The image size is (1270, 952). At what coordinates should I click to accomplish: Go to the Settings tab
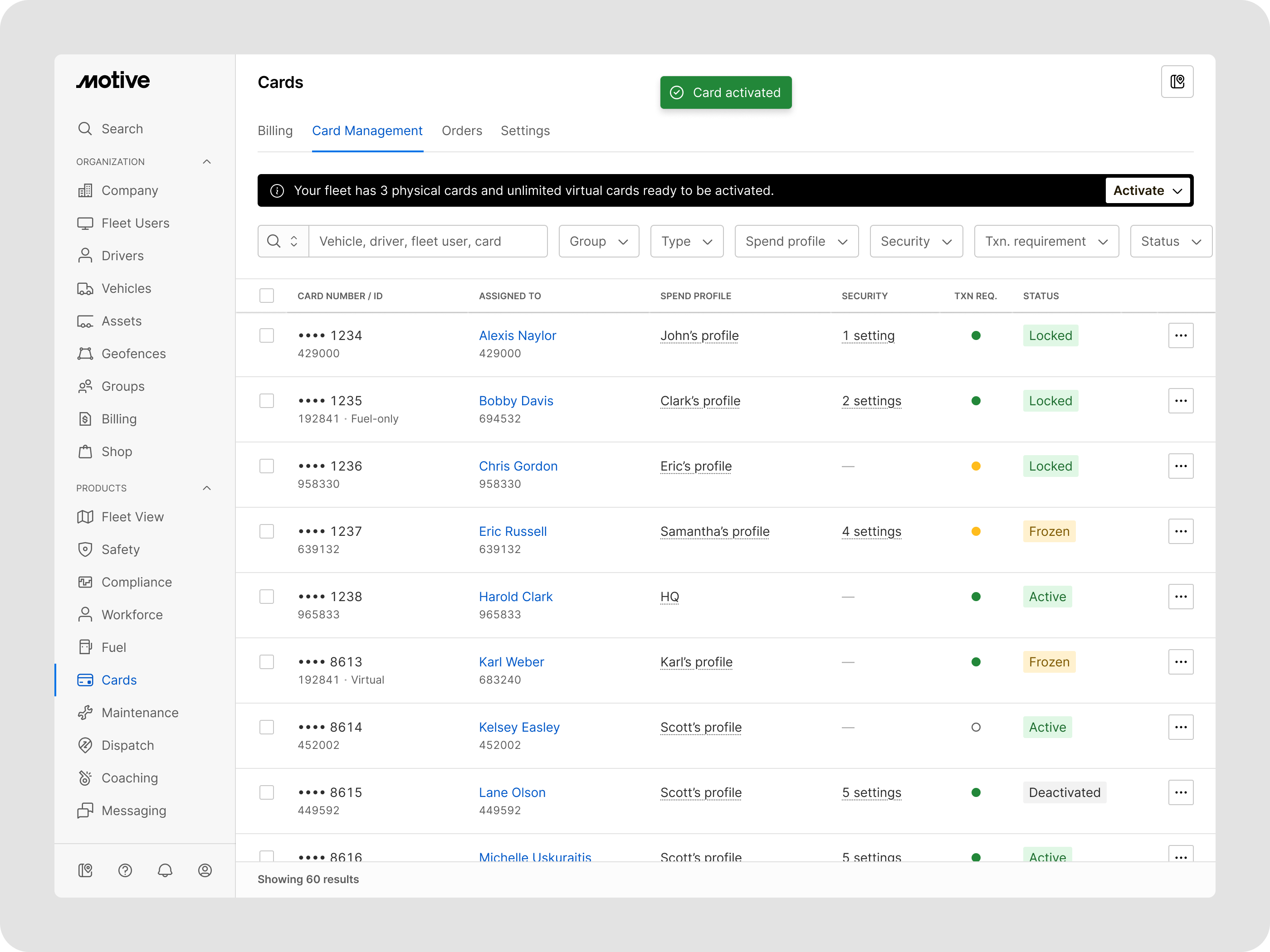point(525,131)
